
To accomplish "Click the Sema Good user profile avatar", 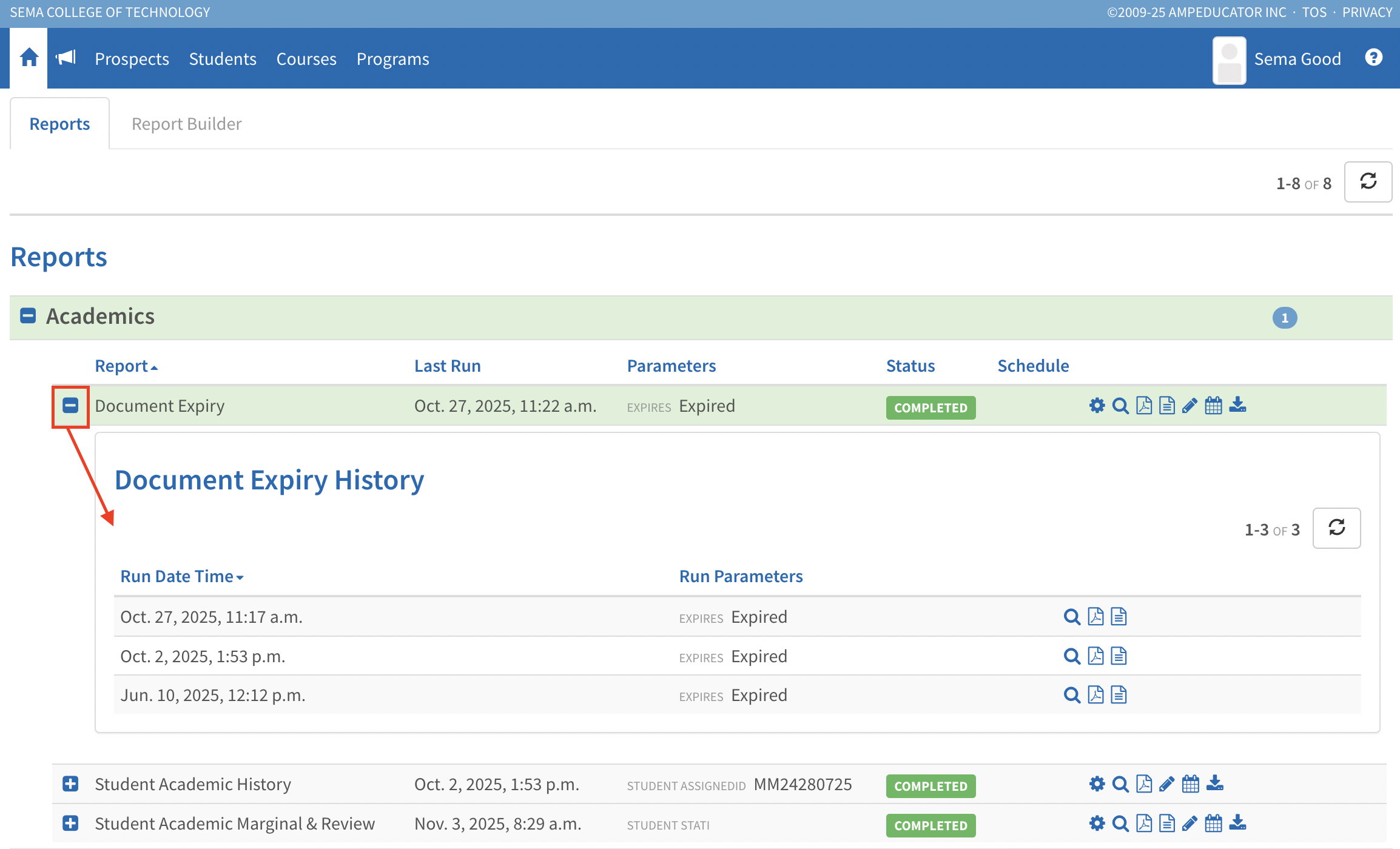I will pos(1229,60).
